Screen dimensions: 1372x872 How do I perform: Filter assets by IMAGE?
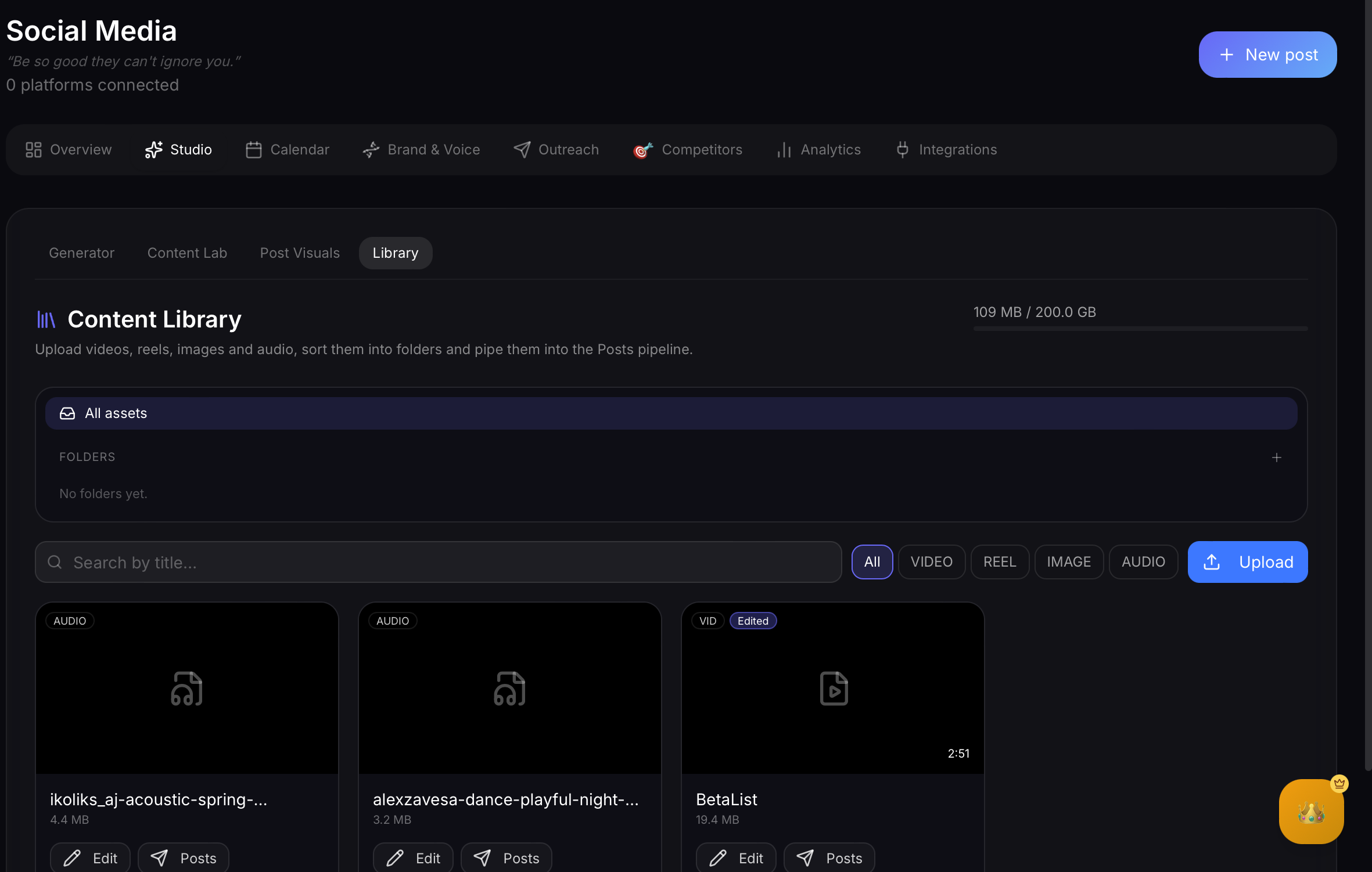click(x=1069, y=562)
